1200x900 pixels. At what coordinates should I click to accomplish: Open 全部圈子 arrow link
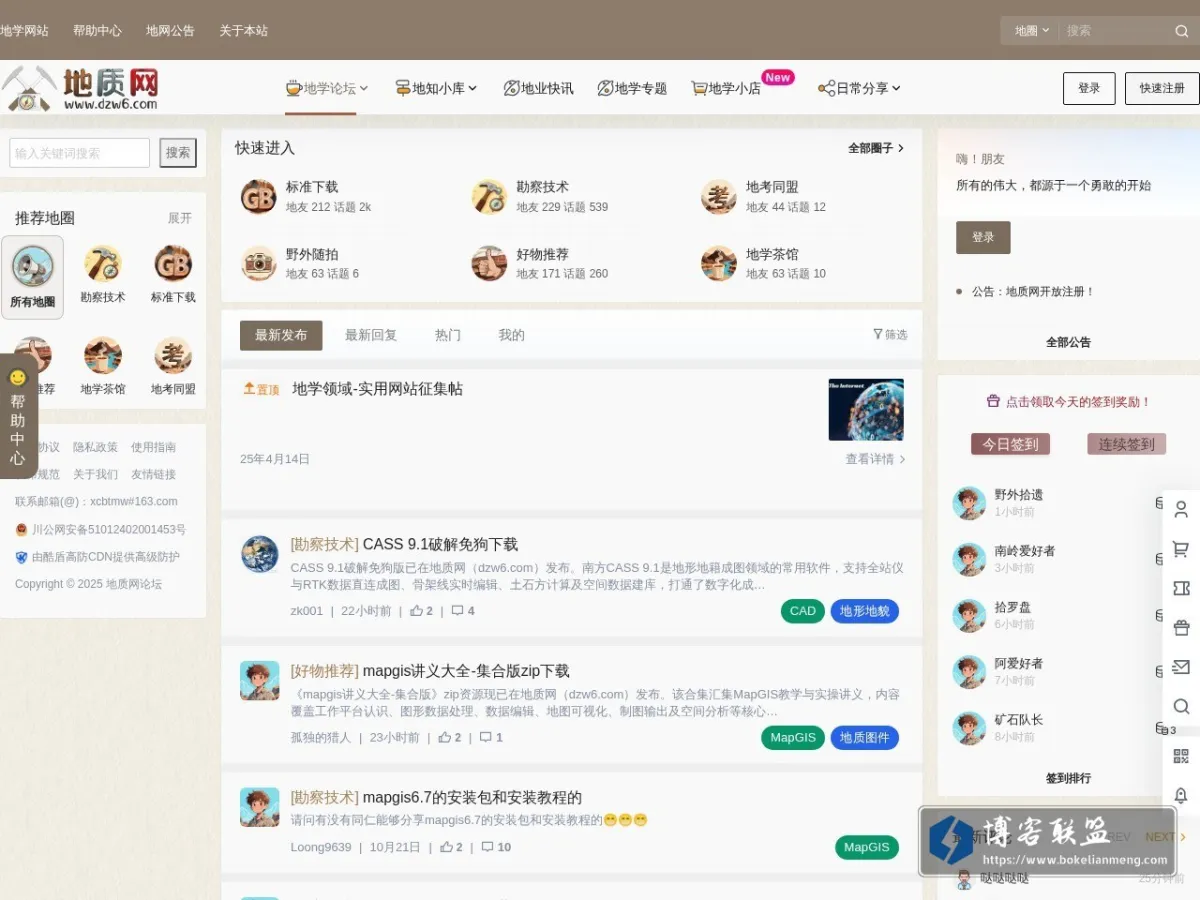876,148
